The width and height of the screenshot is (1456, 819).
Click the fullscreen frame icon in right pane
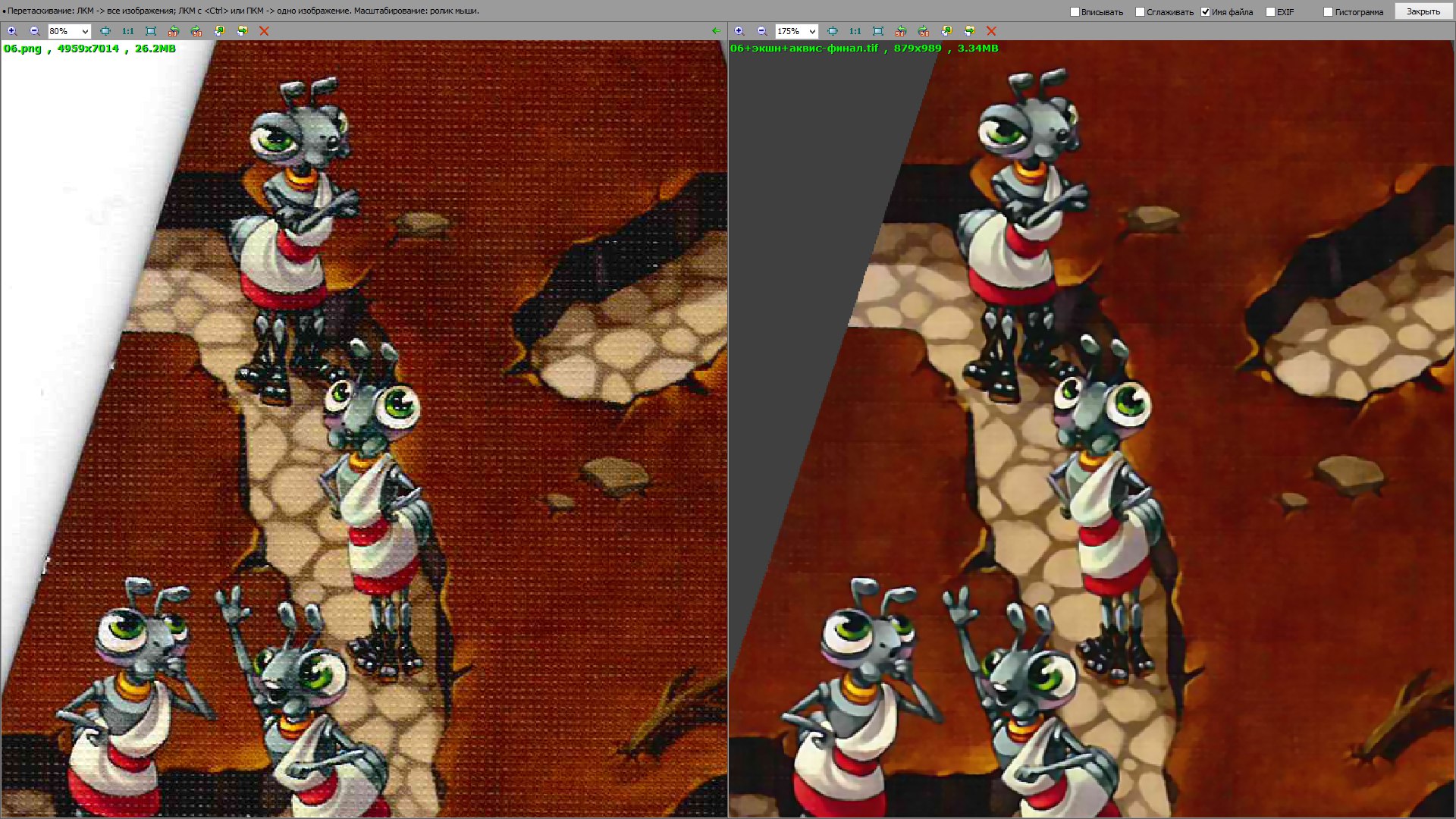(x=878, y=31)
